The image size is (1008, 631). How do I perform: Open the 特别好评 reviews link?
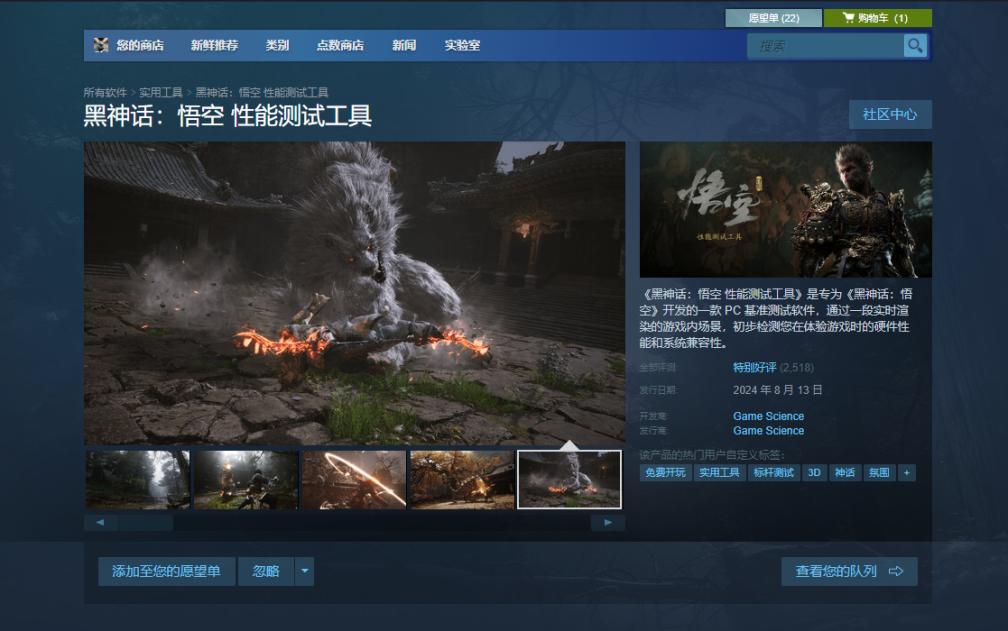tap(755, 368)
